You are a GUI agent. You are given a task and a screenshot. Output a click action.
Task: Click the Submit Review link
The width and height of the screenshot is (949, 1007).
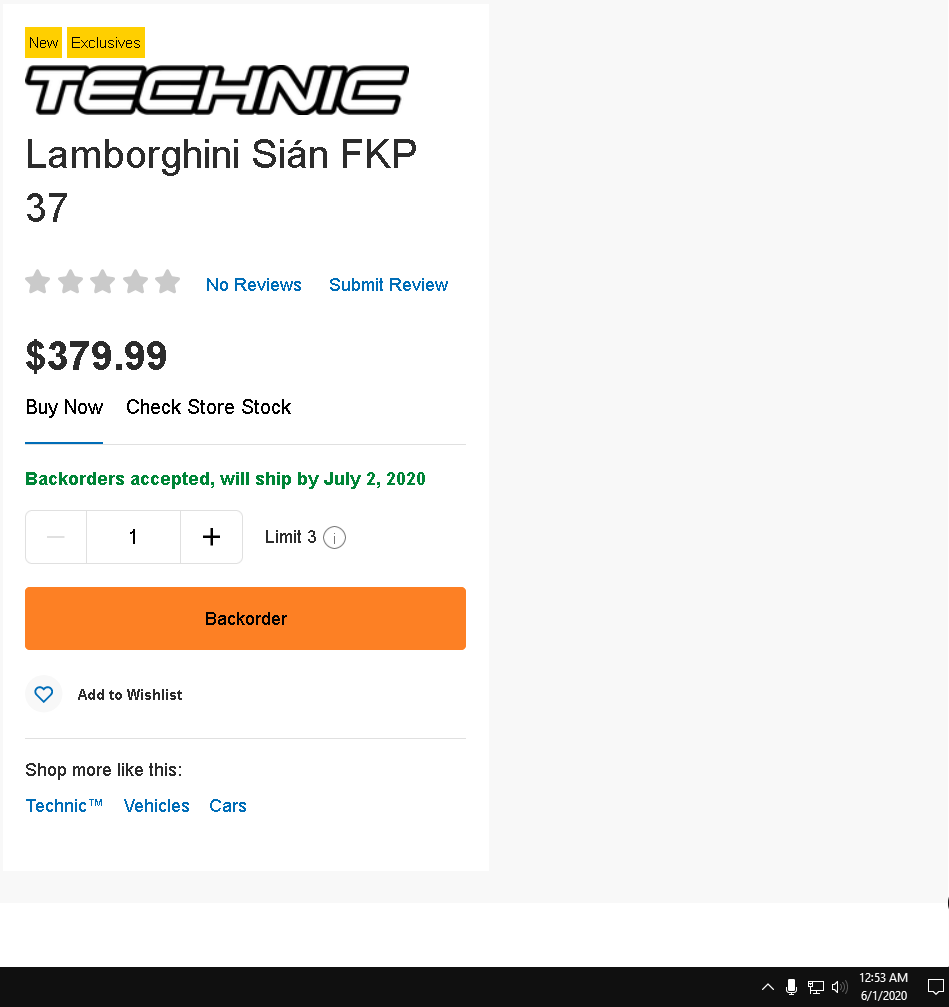388,285
